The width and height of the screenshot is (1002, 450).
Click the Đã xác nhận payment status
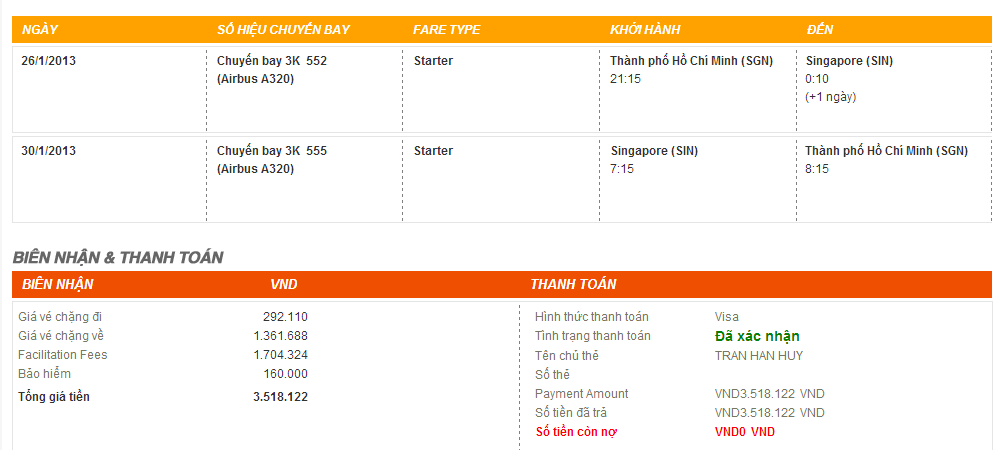757,336
